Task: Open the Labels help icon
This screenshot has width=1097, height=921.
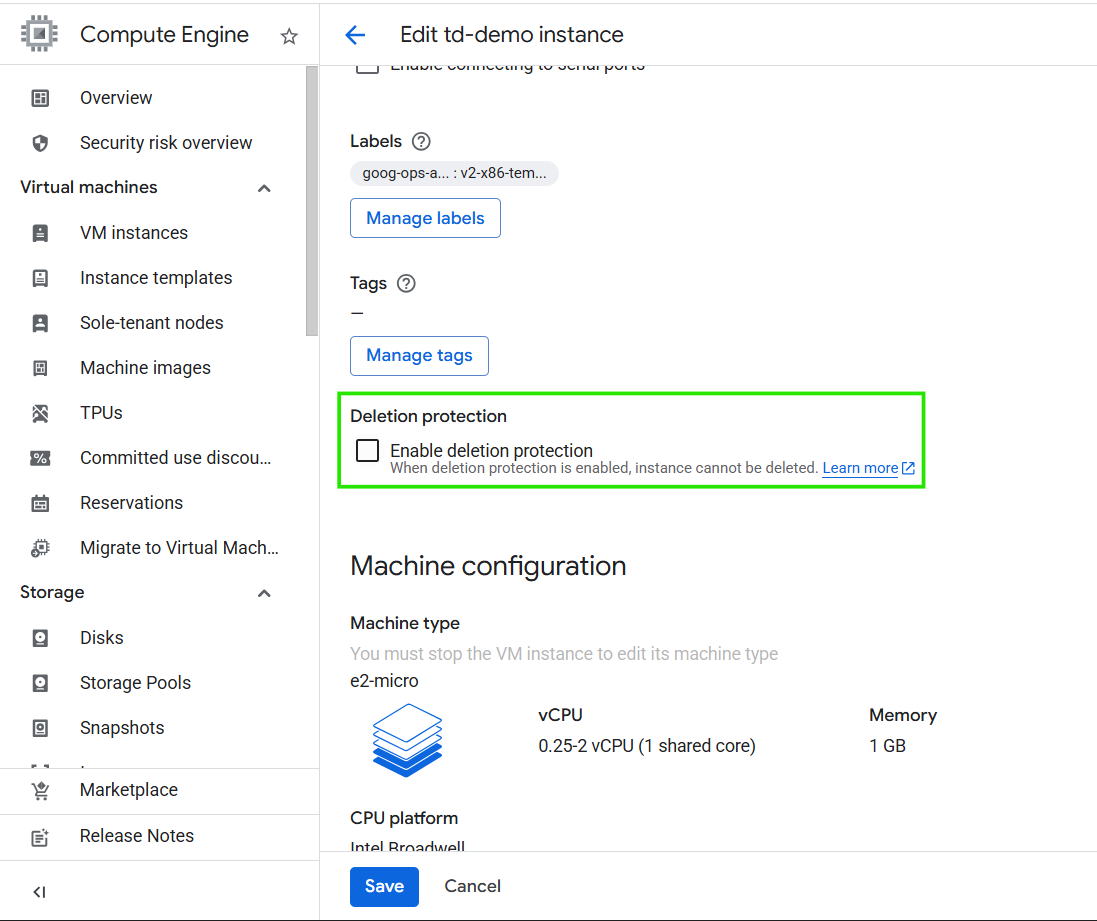Action: click(x=421, y=141)
